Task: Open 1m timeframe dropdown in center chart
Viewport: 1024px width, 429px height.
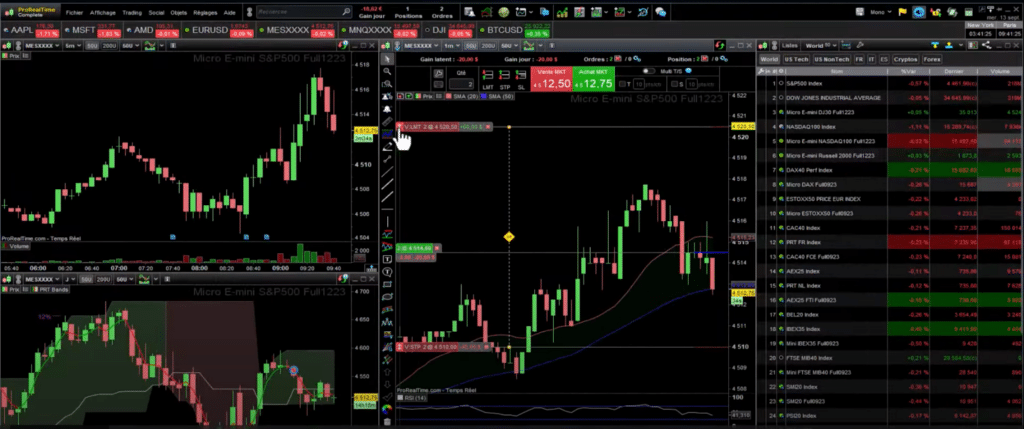Action: click(x=450, y=46)
